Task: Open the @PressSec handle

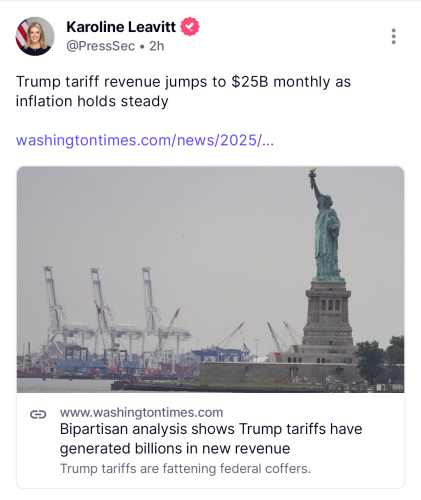Action: [x=100, y=46]
